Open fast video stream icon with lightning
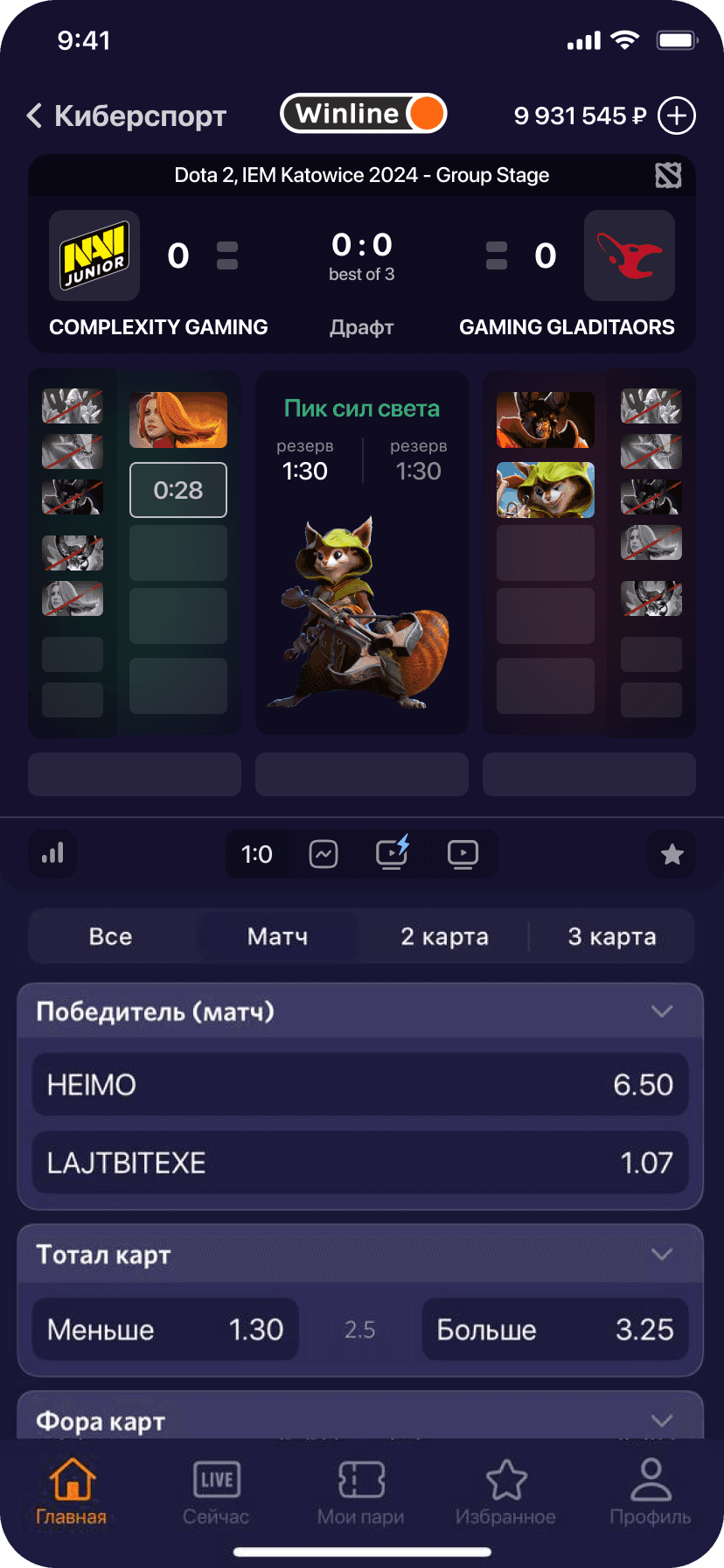Viewport: 724px width, 1568px height. click(393, 853)
